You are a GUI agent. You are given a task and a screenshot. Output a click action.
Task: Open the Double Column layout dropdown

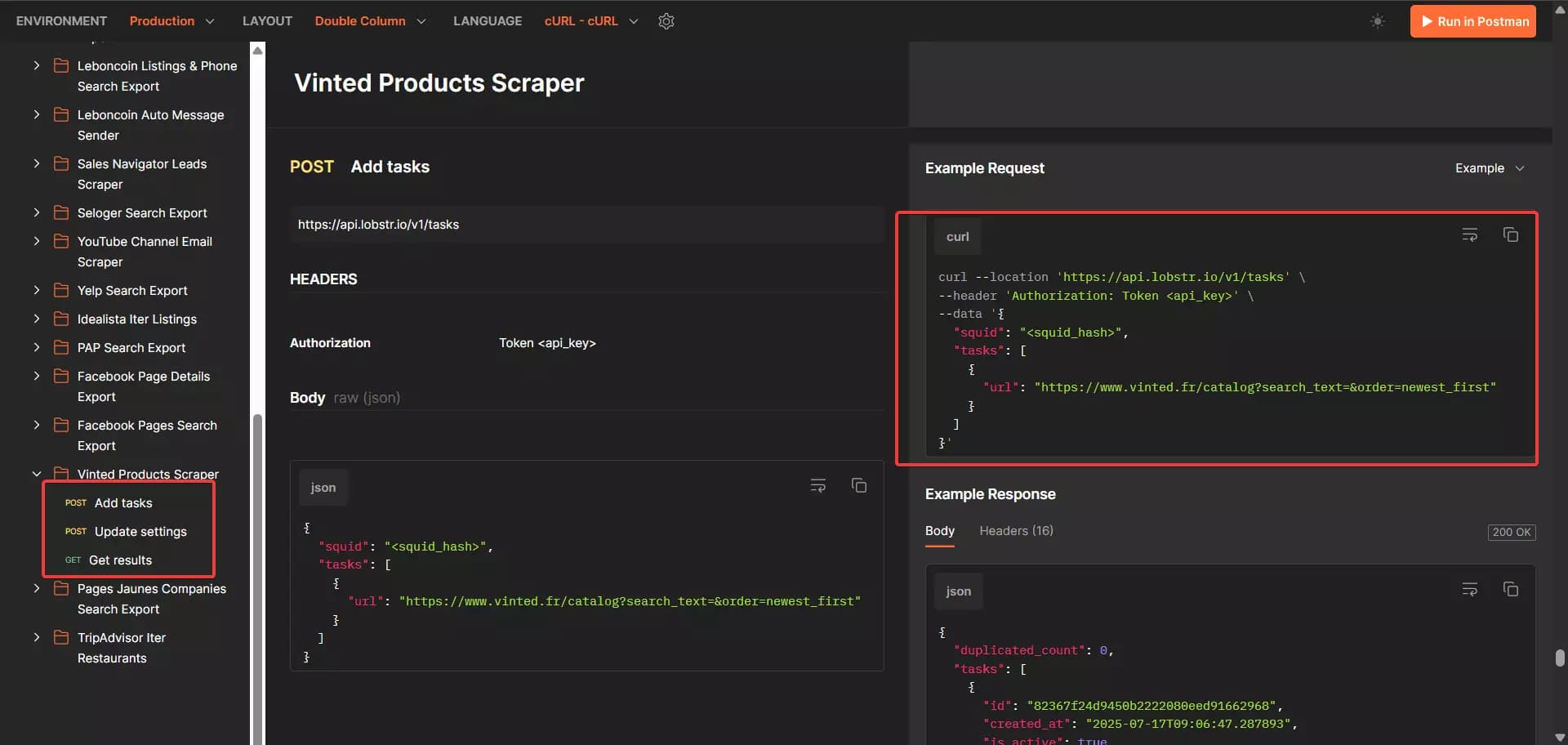point(370,20)
